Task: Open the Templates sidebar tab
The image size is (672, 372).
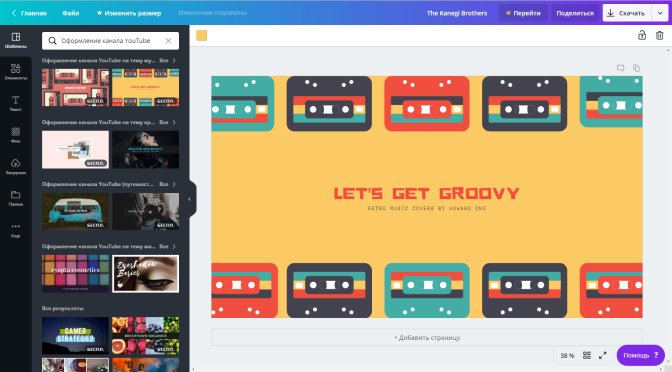Action: (15, 40)
